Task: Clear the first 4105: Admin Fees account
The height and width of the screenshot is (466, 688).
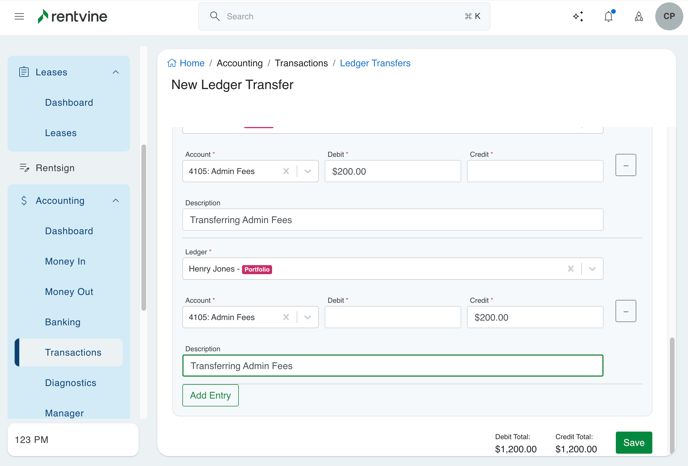Action: [286, 172]
